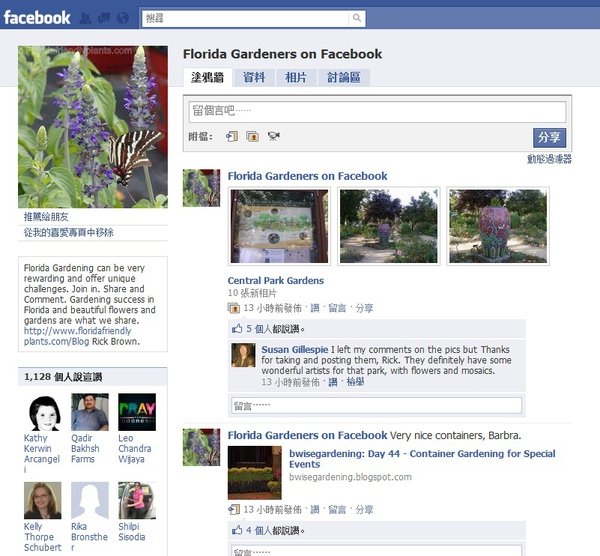Screen dimensions: 600x556
Task: Open Susan Gillespie's profile name link
Action: pos(295,349)
